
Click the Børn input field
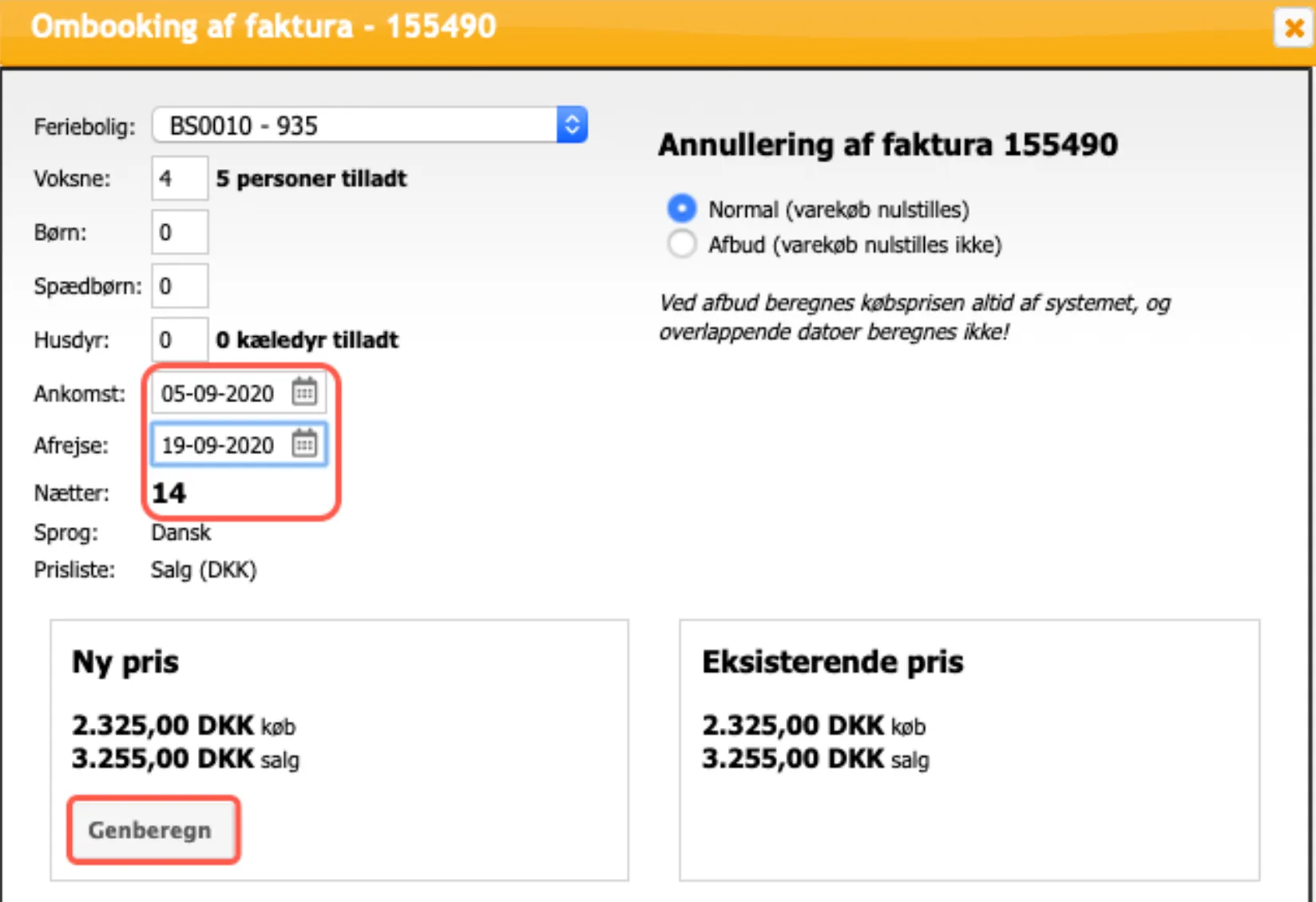point(179,231)
